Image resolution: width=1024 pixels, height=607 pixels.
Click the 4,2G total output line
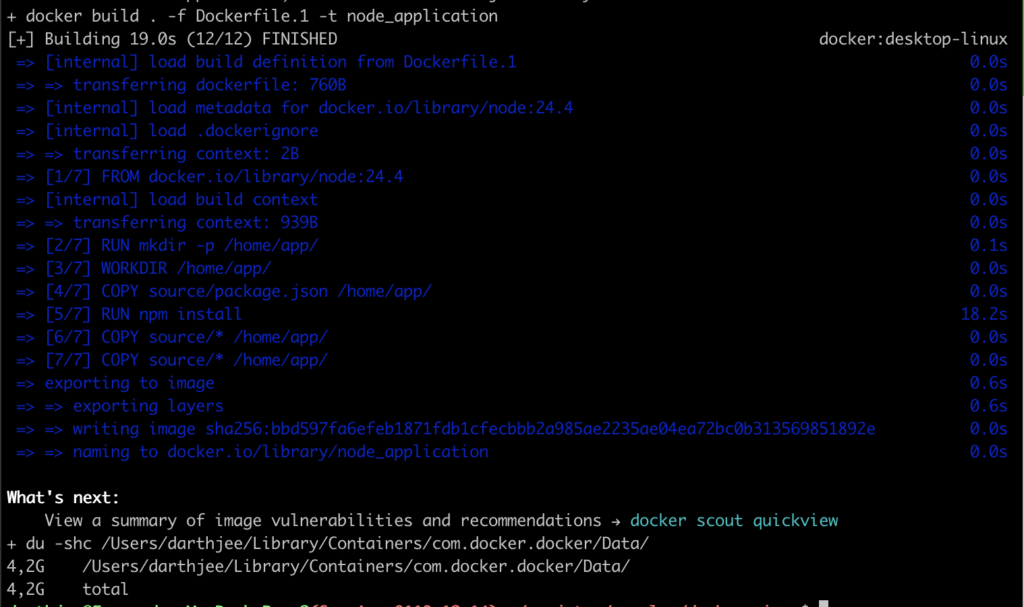click(67, 589)
